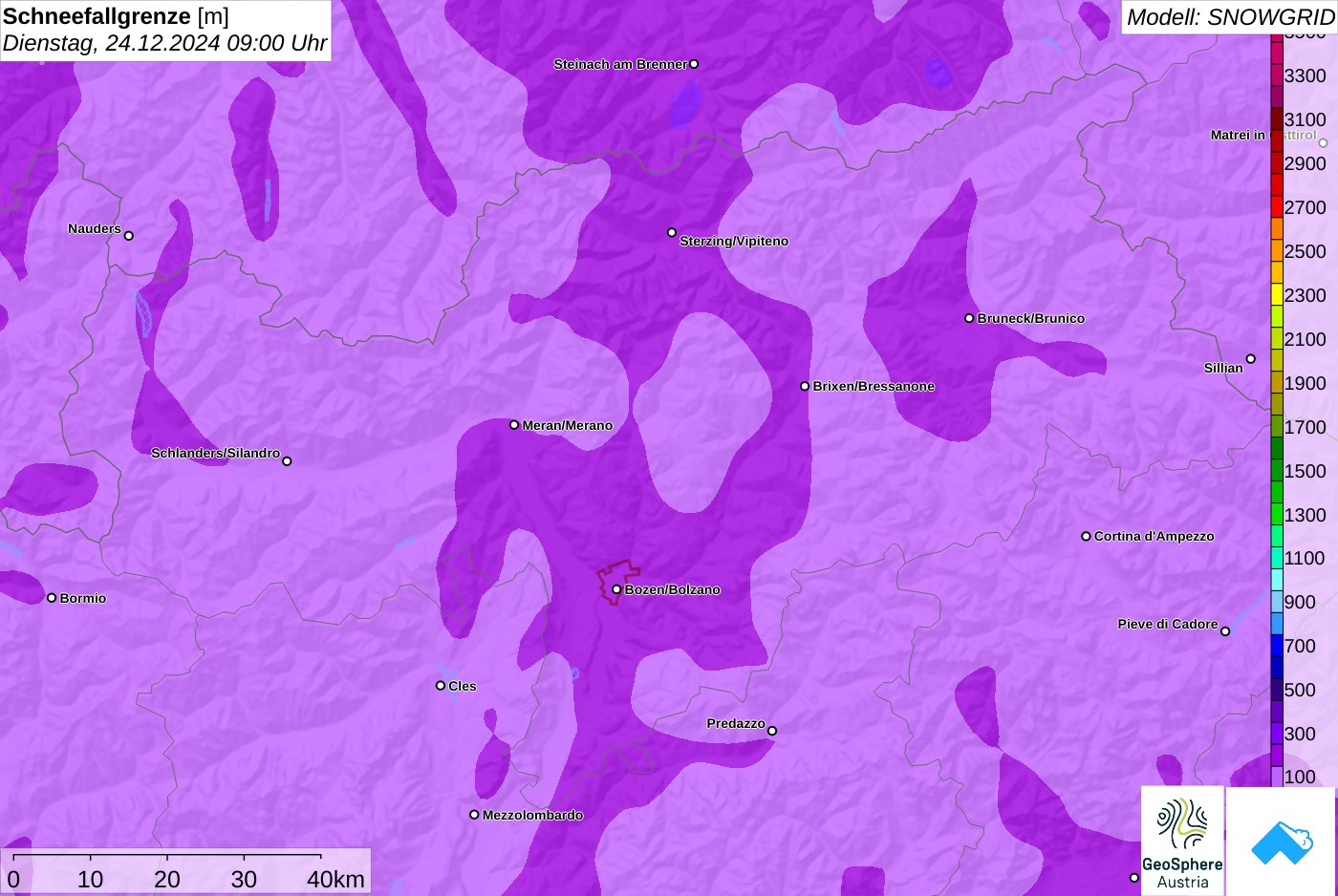Viewport: 1338px width, 896px height.
Task: Click the Pieve di Cadore marker dot
Action: pos(1225,631)
